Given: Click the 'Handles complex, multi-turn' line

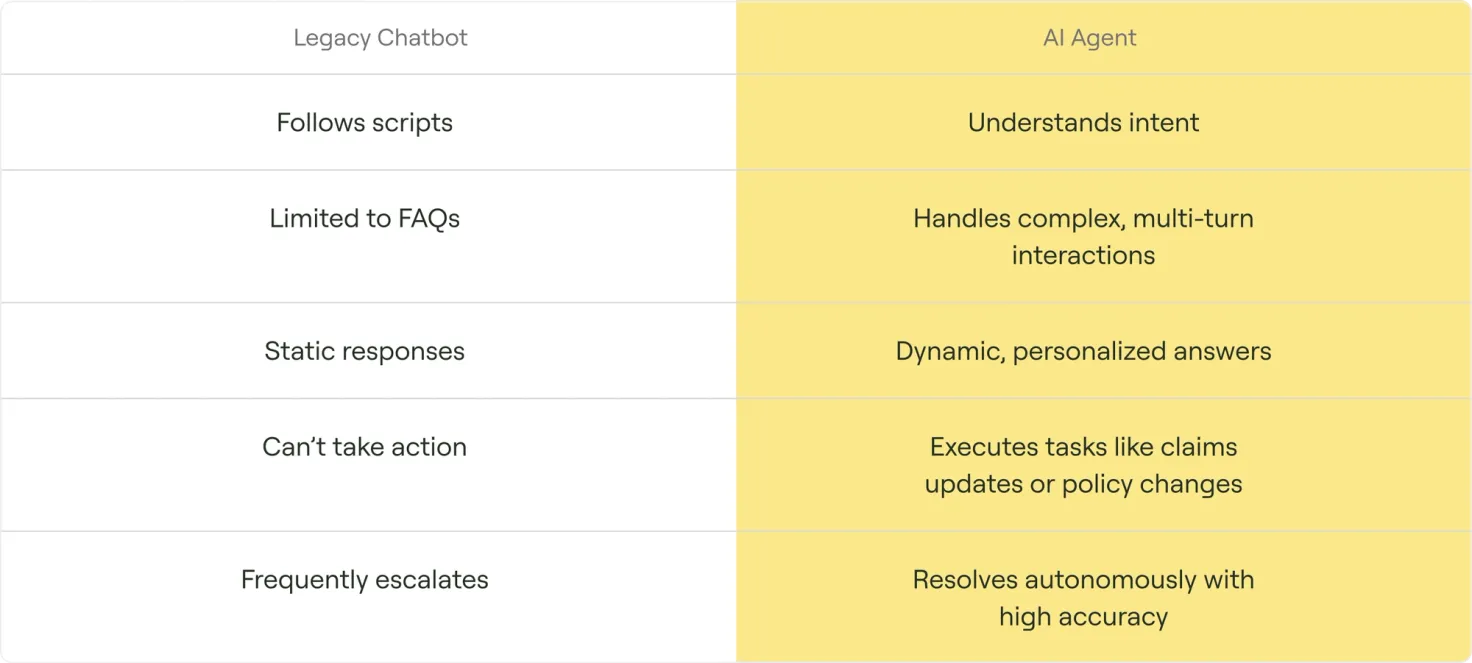Looking at the screenshot, I should pyautogui.click(x=1083, y=219).
